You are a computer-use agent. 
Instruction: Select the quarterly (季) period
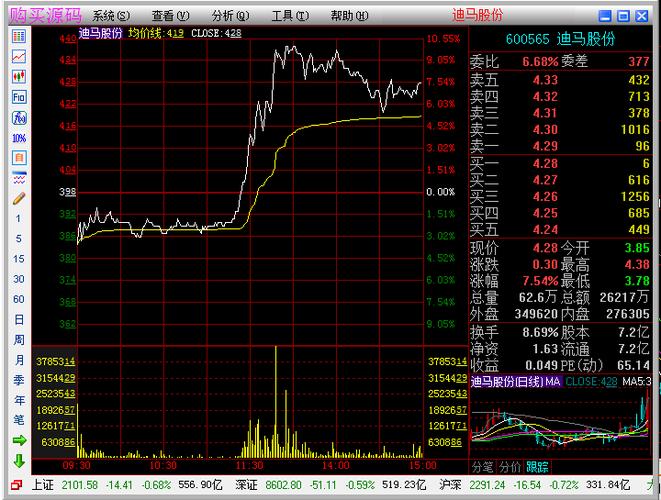19,380
